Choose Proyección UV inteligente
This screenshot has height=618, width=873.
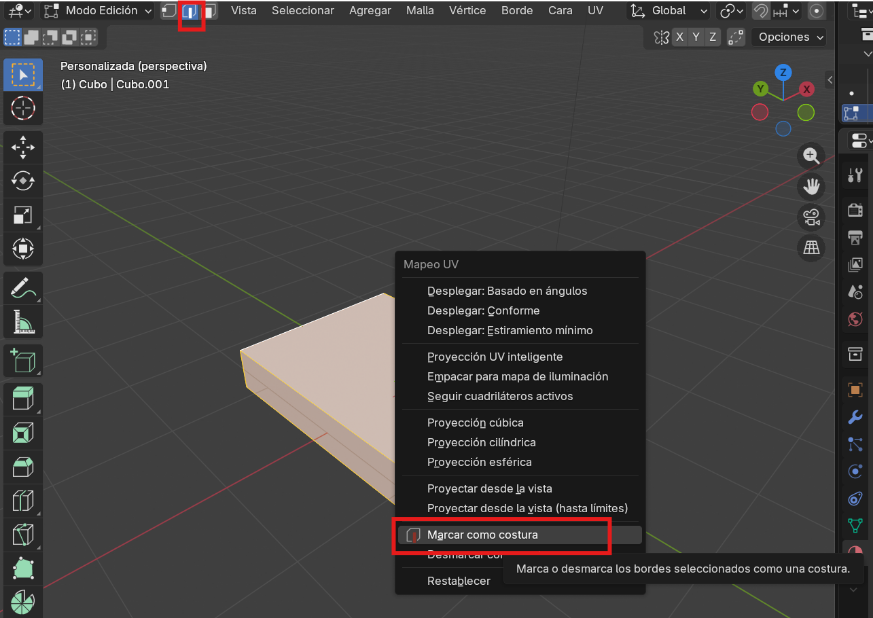[x=519, y=357]
